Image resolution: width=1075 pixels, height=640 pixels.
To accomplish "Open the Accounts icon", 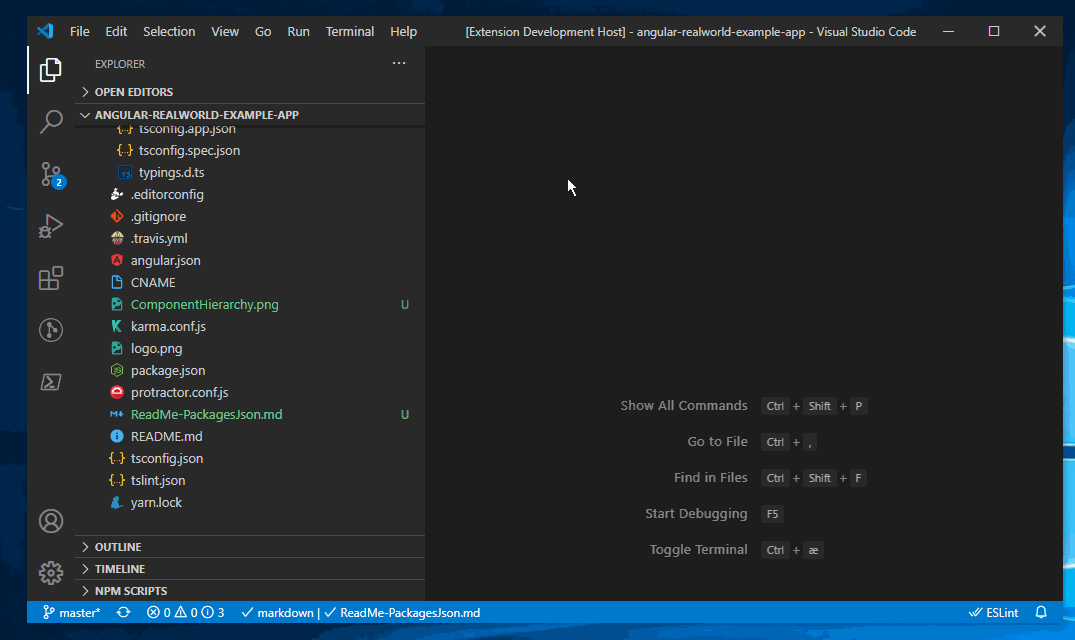I will (x=51, y=521).
